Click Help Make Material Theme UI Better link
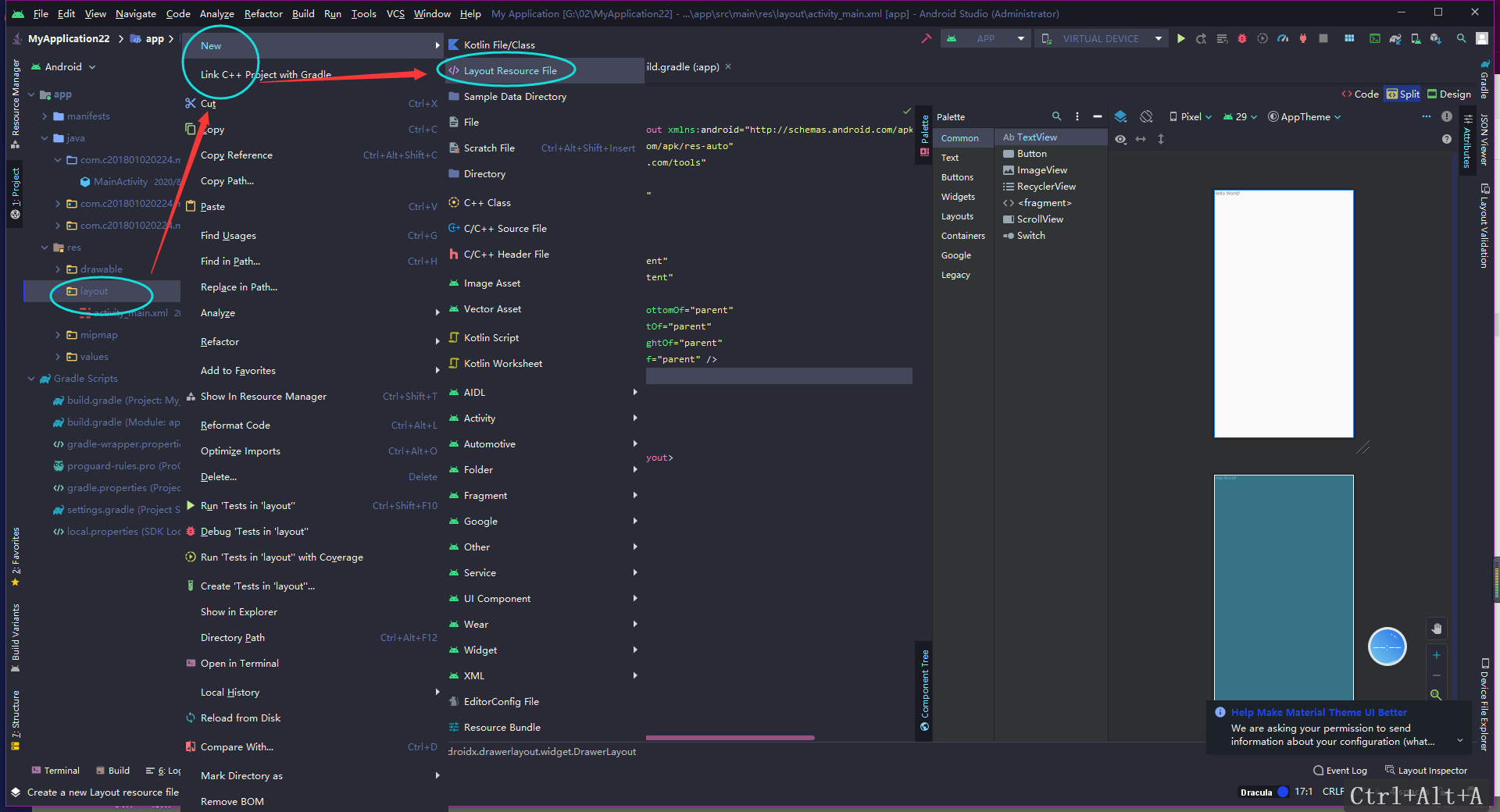This screenshot has height=812, width=1500. click(x=1319, y=712)
